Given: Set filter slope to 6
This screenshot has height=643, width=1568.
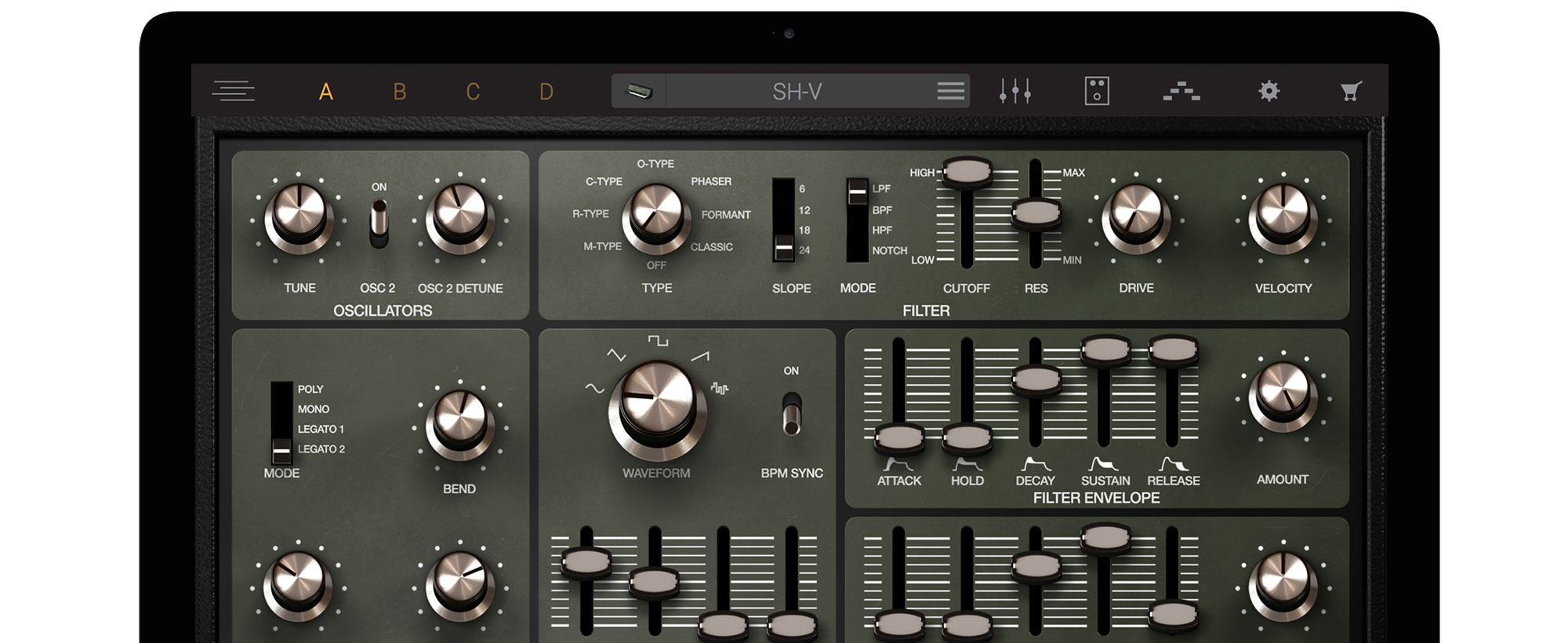Looking at the screenshot, I should (x=802, y=189).
